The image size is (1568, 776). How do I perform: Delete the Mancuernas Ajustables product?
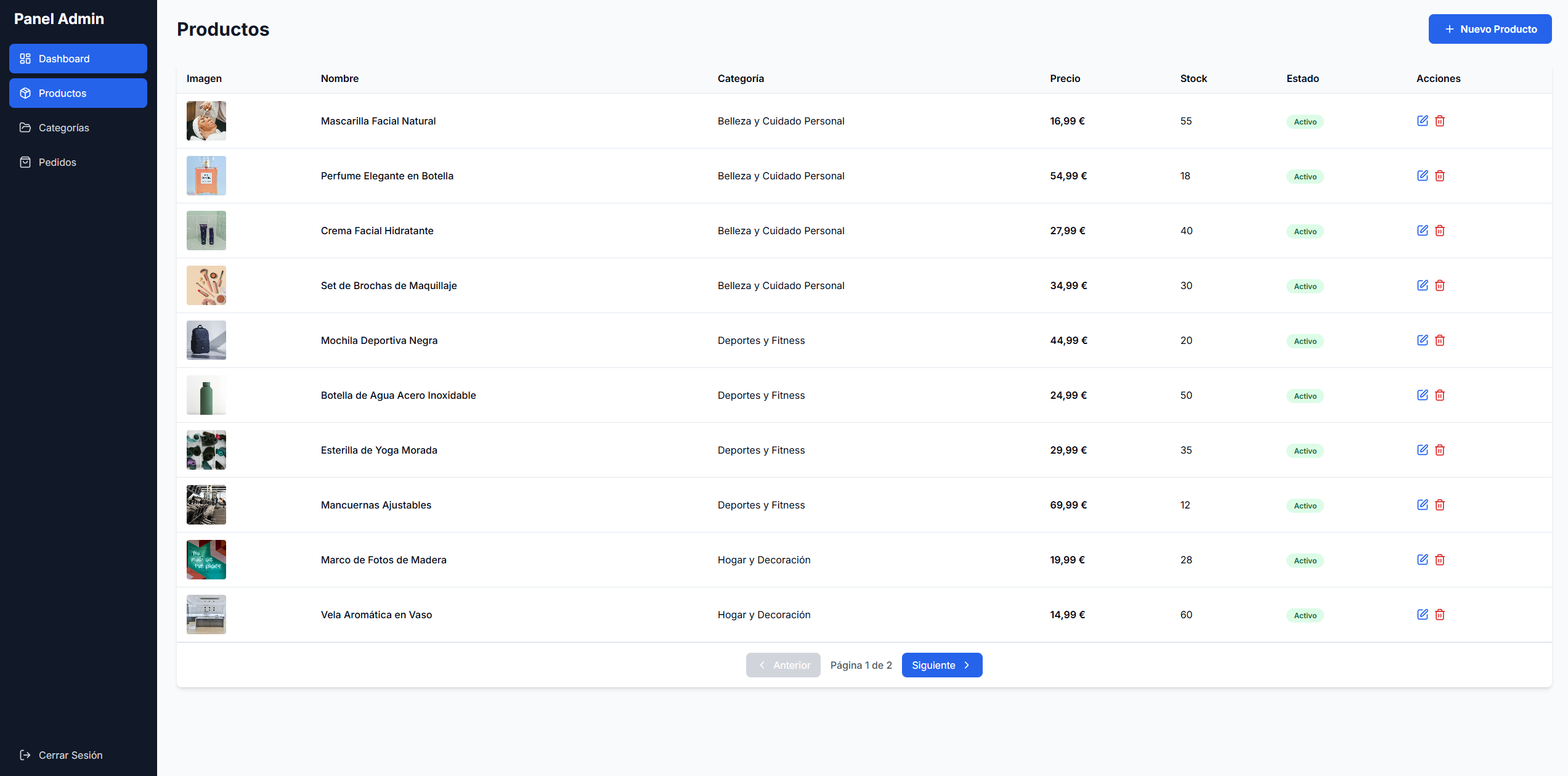pos(1440,505)
